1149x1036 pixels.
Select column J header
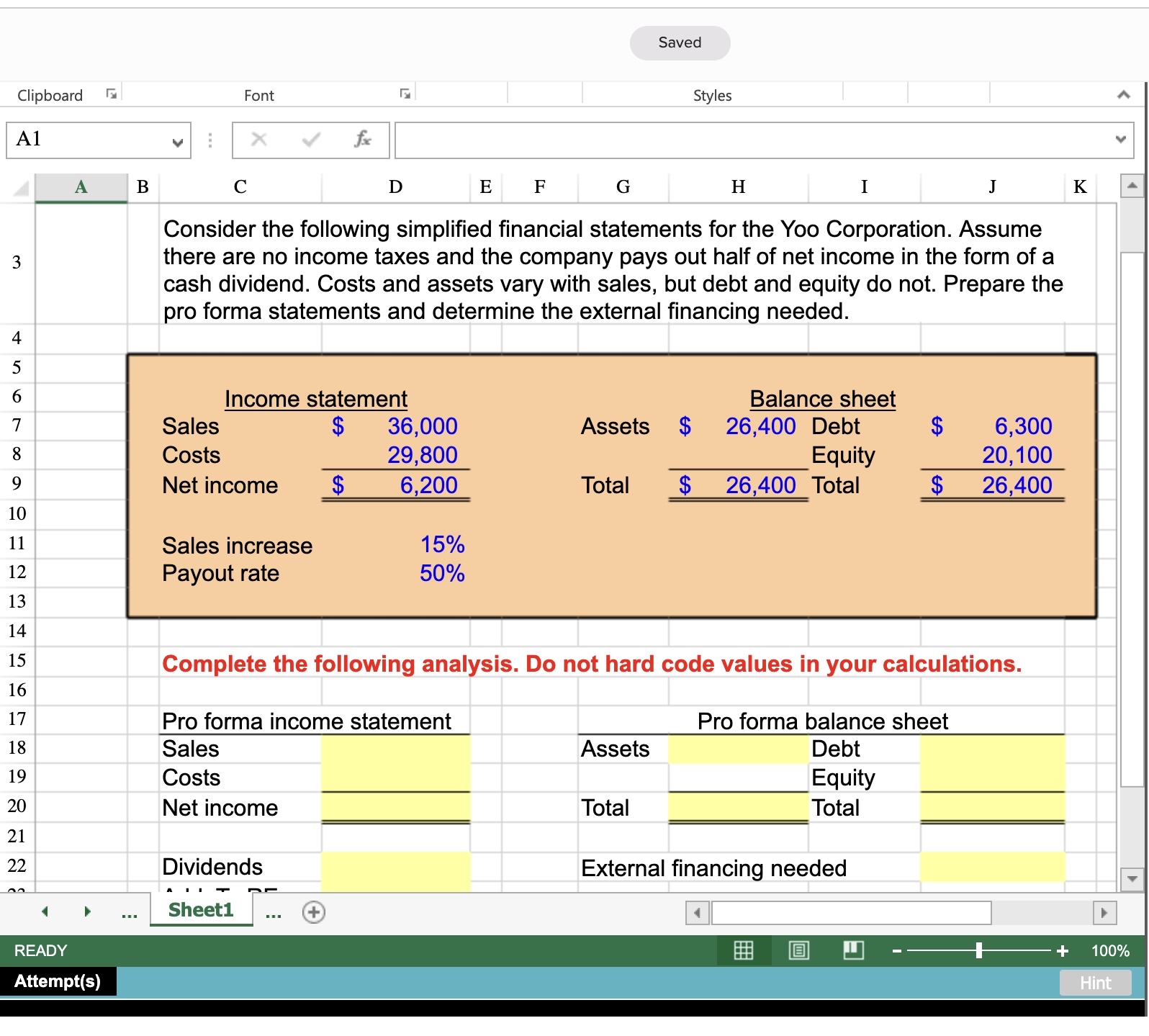993,187
